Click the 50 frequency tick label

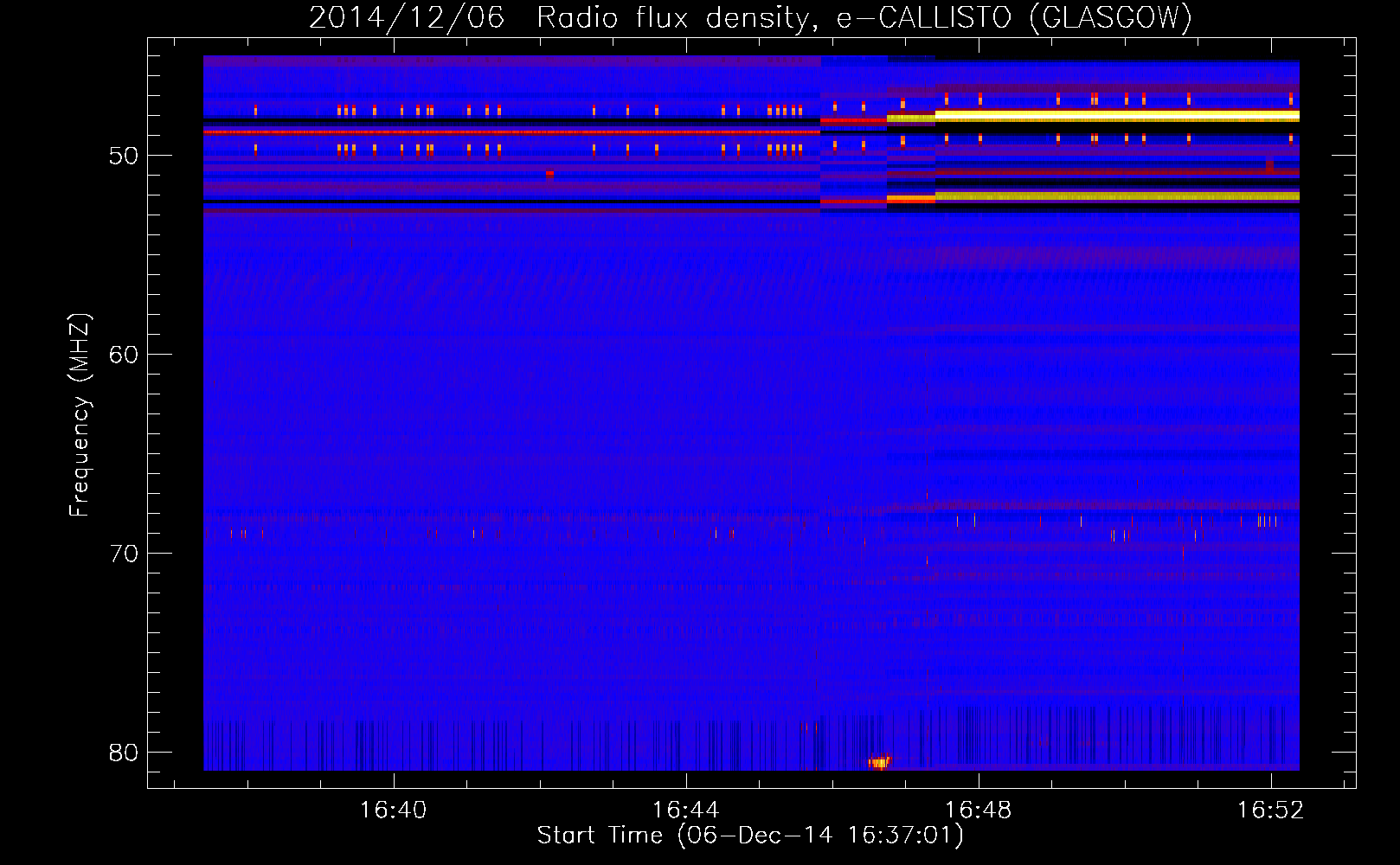click(124, 156)
